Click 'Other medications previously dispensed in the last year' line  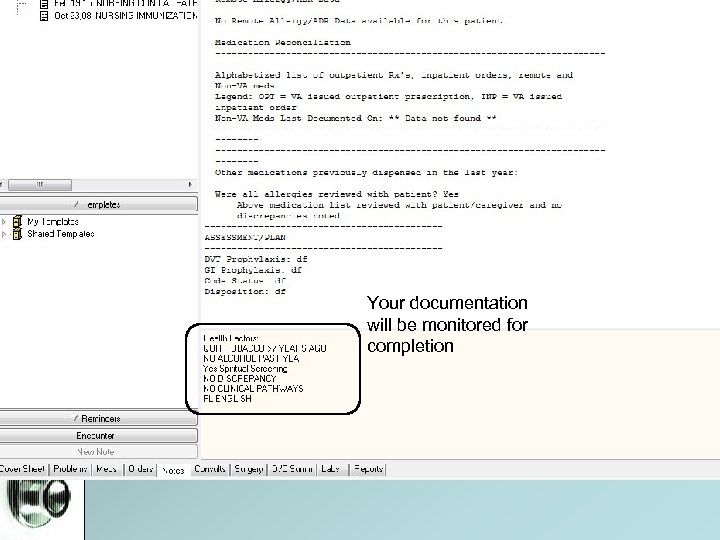366,173
